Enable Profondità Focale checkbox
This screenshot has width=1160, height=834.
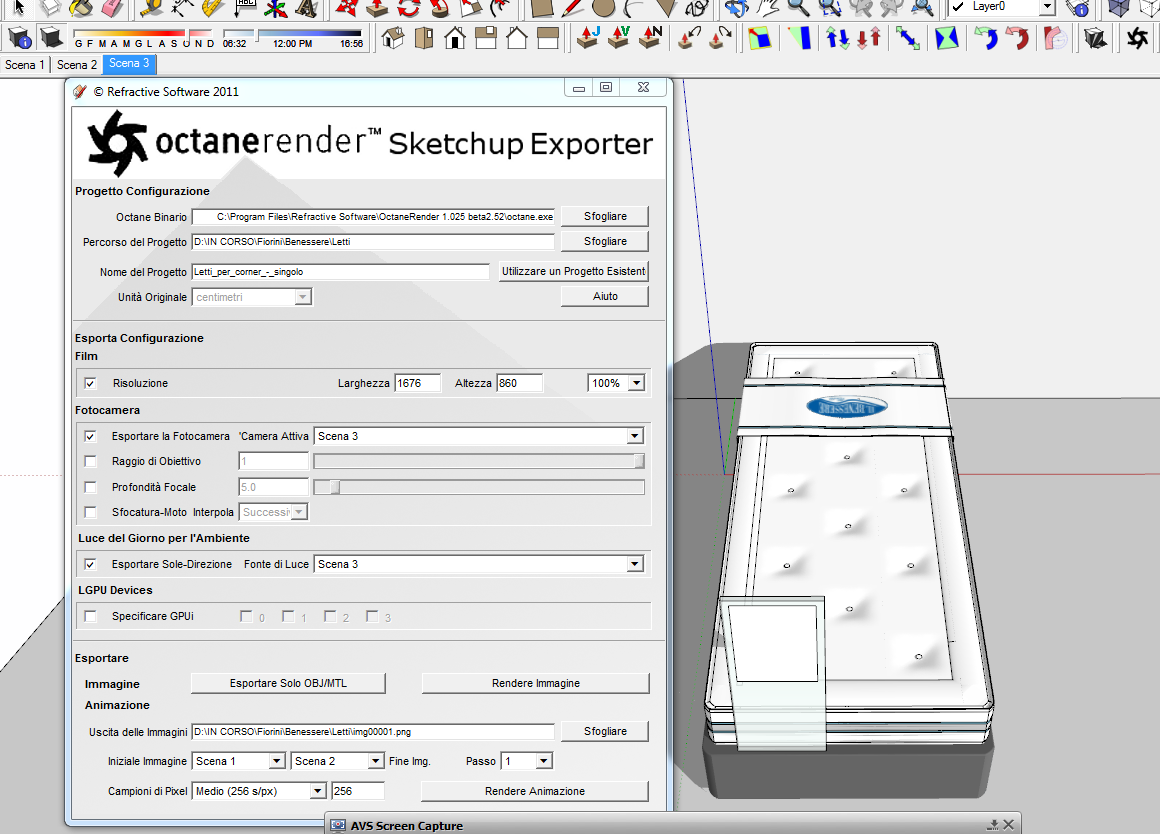[x=90, y=487]
